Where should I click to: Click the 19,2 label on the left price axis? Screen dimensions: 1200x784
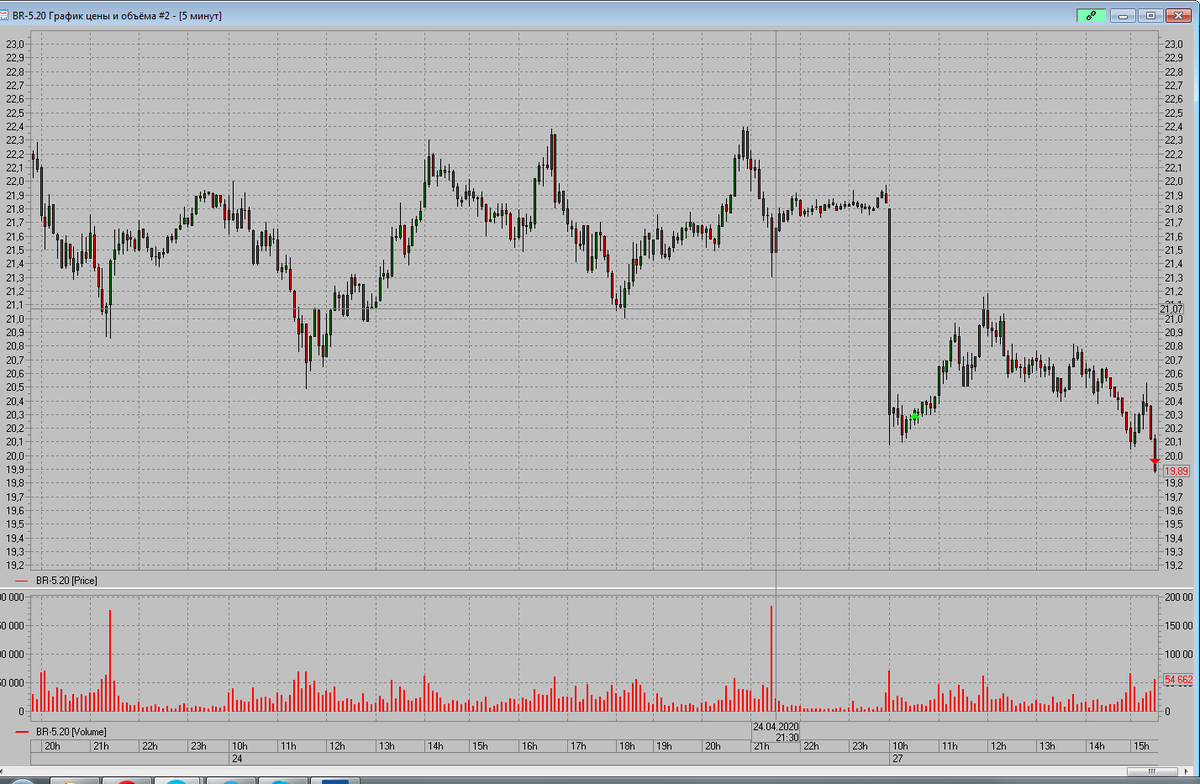15,565
